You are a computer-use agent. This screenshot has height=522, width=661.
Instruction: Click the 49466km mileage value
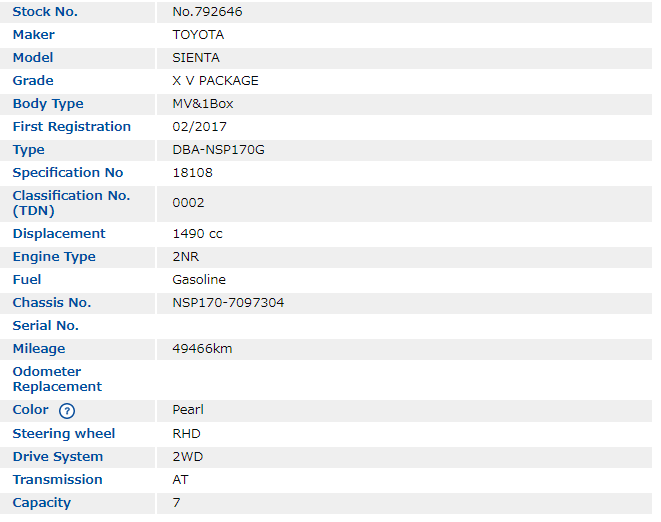(x=202, y=349)
